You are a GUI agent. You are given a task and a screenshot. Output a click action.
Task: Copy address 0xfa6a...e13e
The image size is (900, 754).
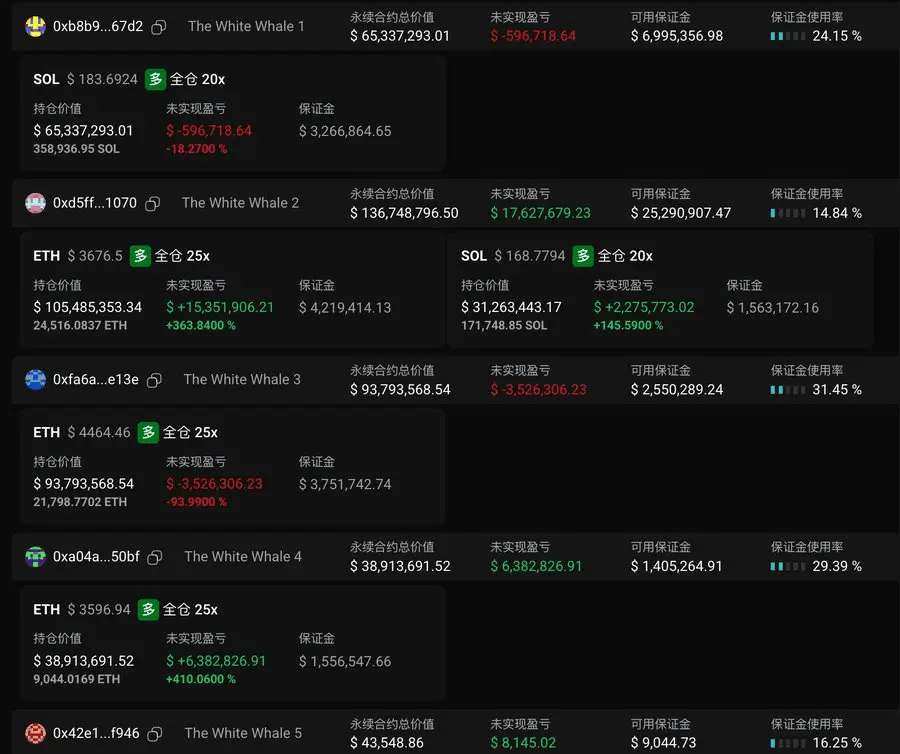tap(154, 380)
